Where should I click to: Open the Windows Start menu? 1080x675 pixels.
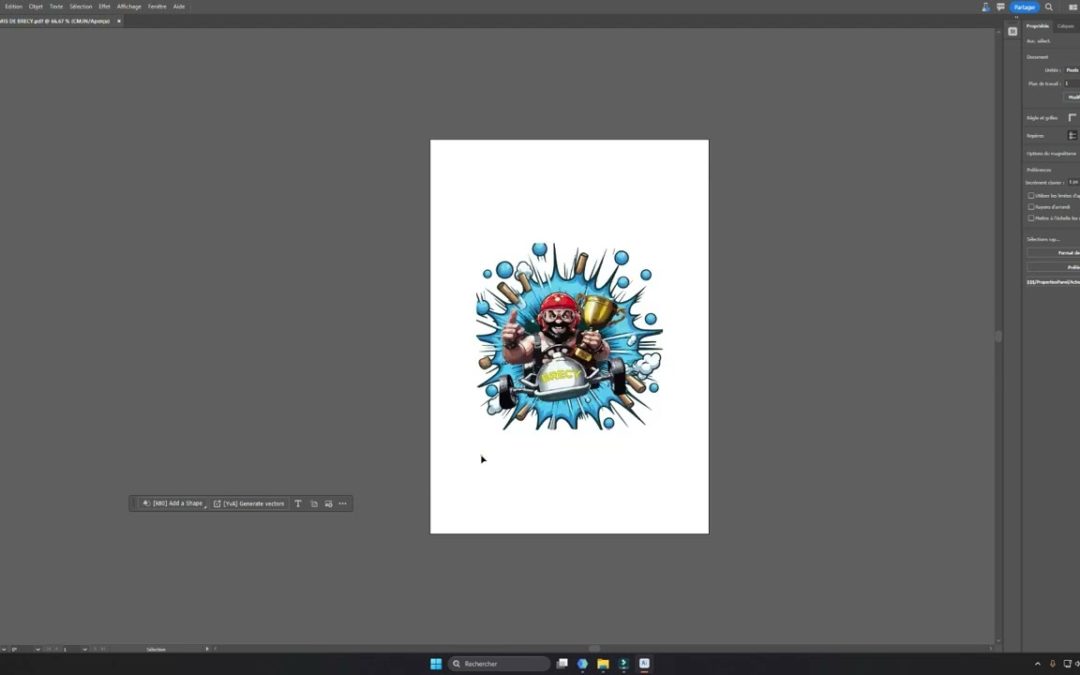[x=436, y=664]
